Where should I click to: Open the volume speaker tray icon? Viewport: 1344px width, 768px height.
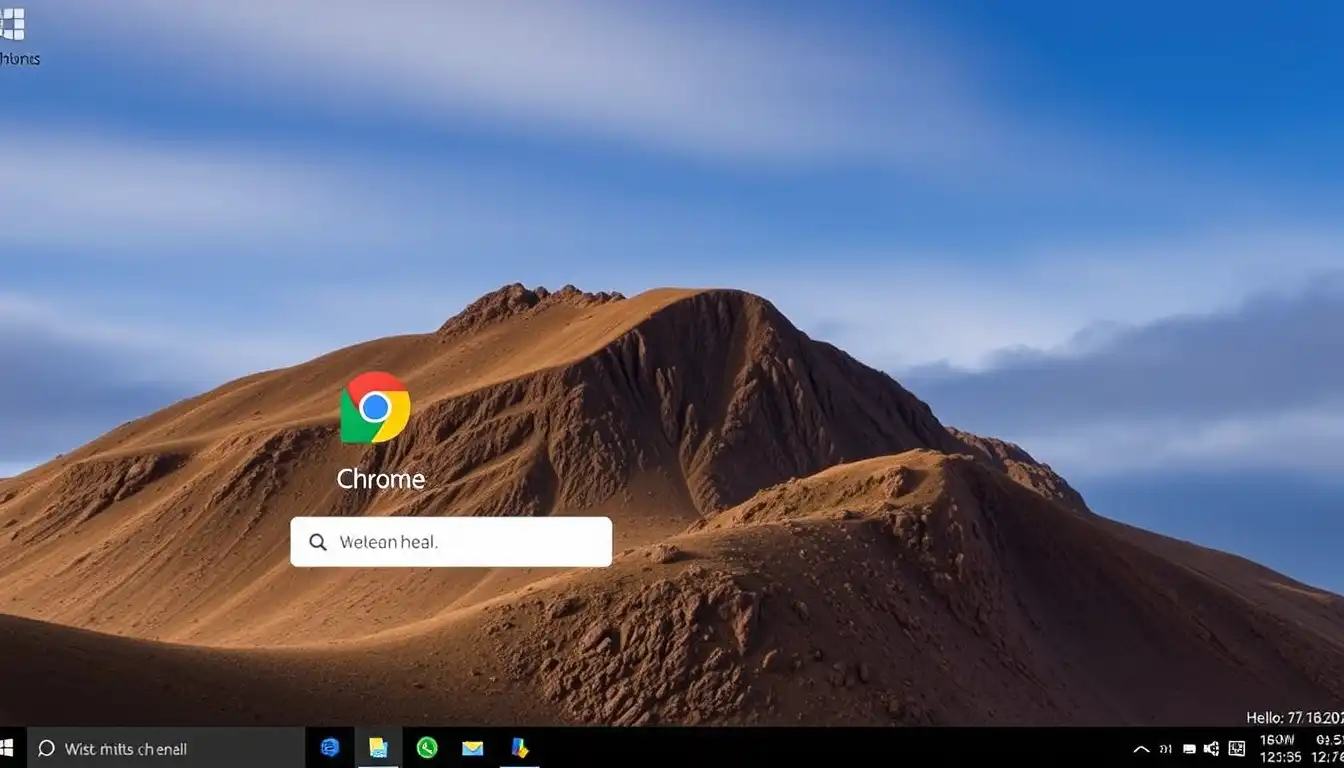(x=1211, y=748)
